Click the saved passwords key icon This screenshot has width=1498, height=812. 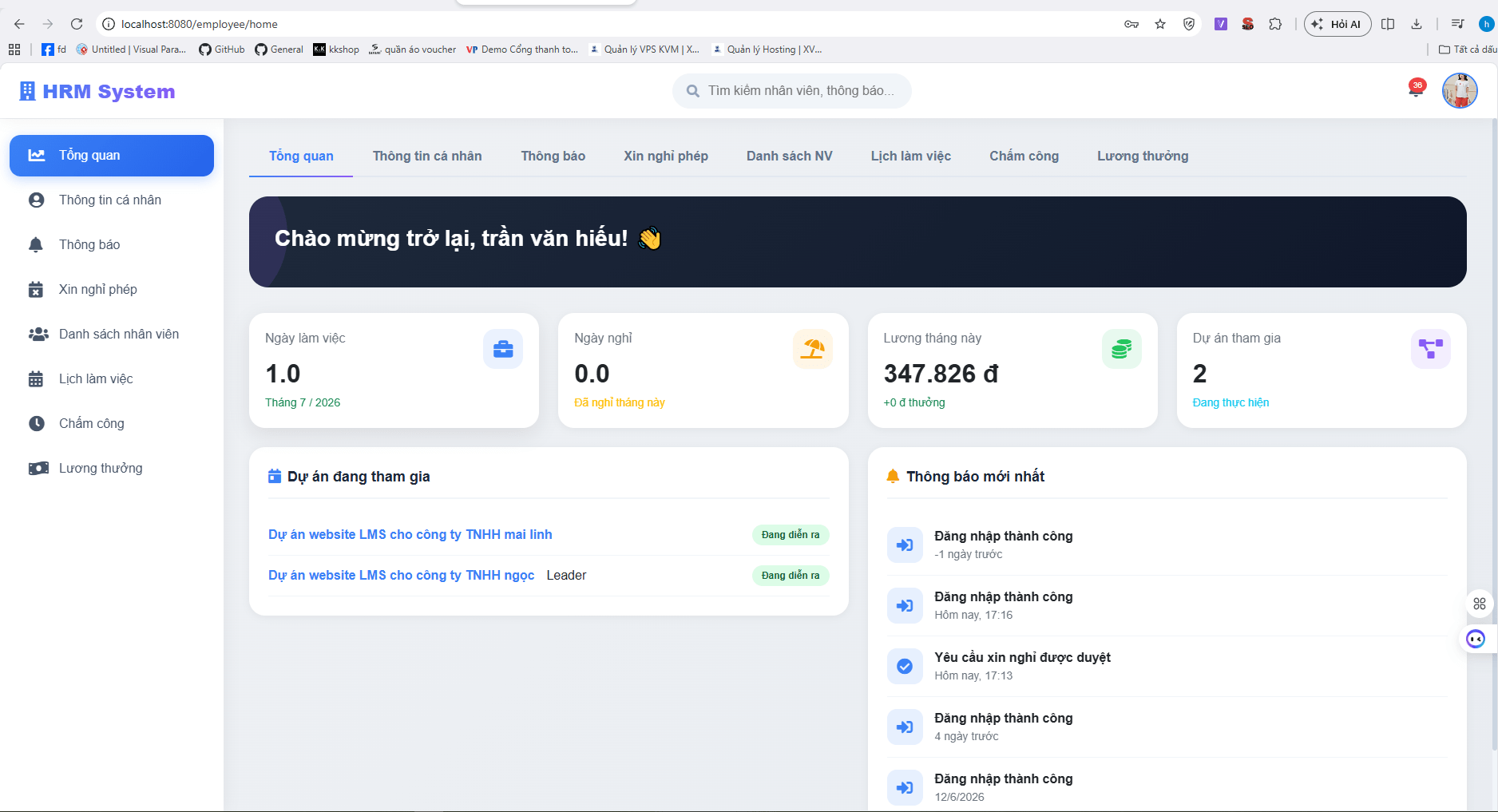1131,24
